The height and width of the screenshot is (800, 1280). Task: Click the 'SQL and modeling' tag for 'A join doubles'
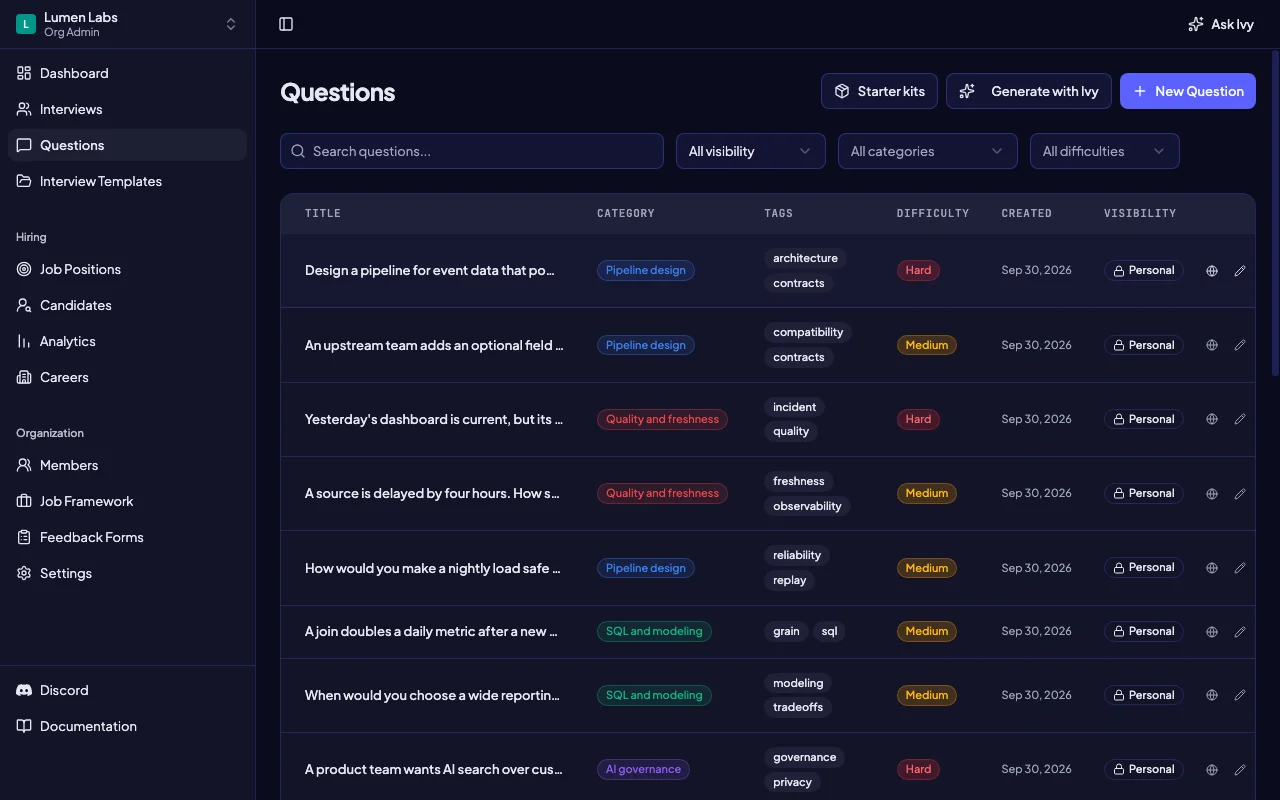tap(654, 631)
